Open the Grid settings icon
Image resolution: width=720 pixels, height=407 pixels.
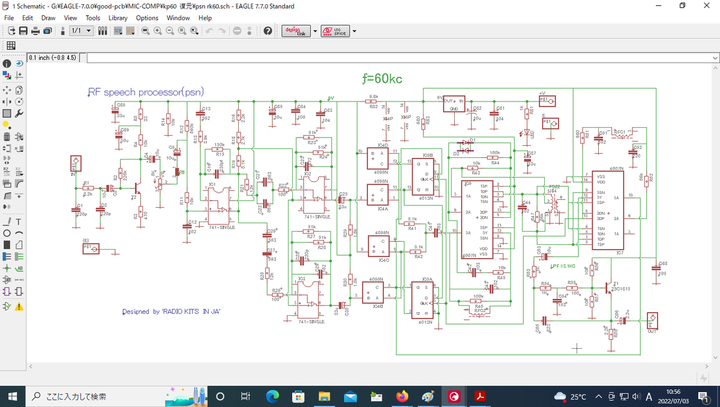(10, 45)
